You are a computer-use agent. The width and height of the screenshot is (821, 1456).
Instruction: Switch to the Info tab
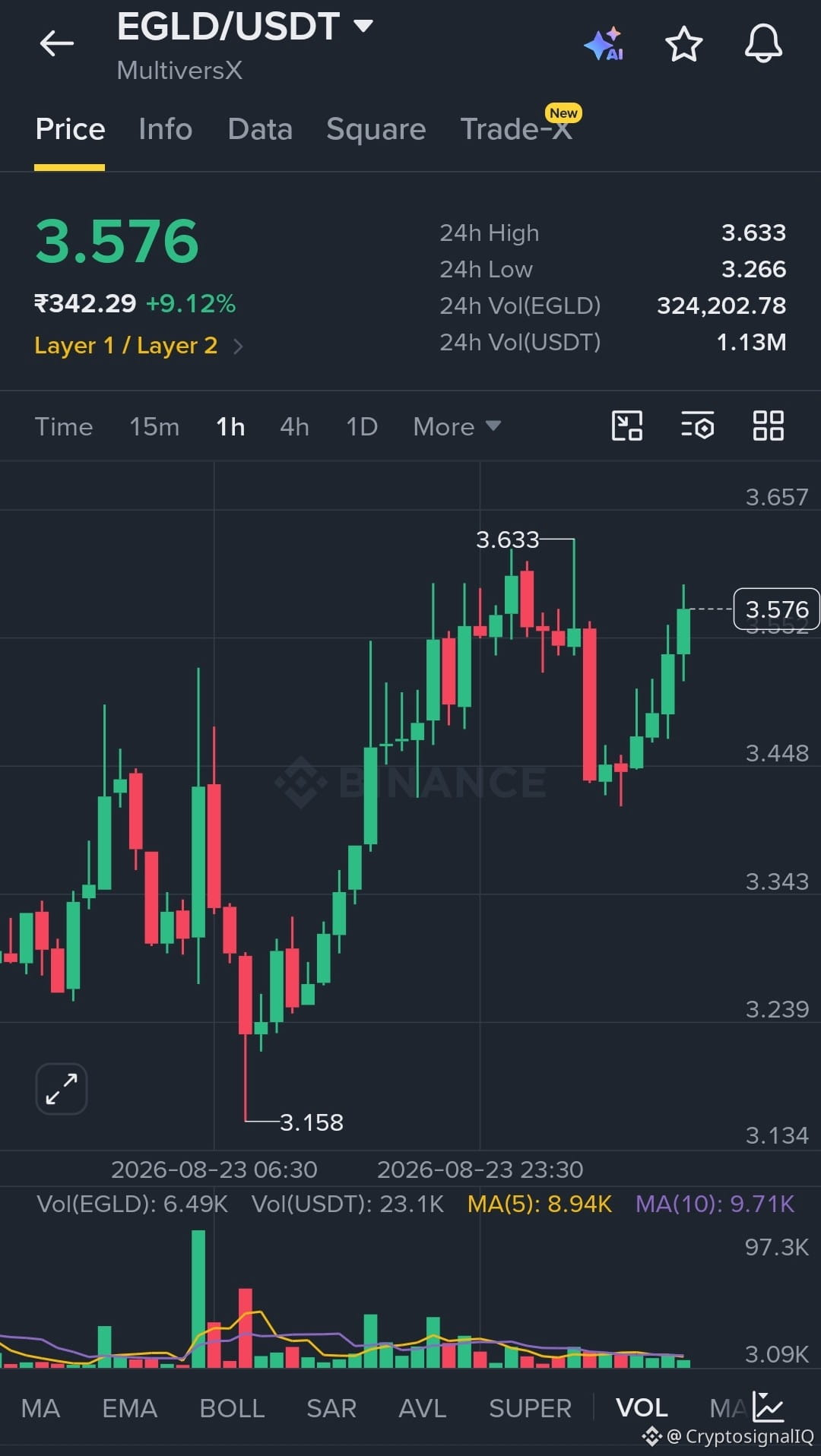point(165,129)
